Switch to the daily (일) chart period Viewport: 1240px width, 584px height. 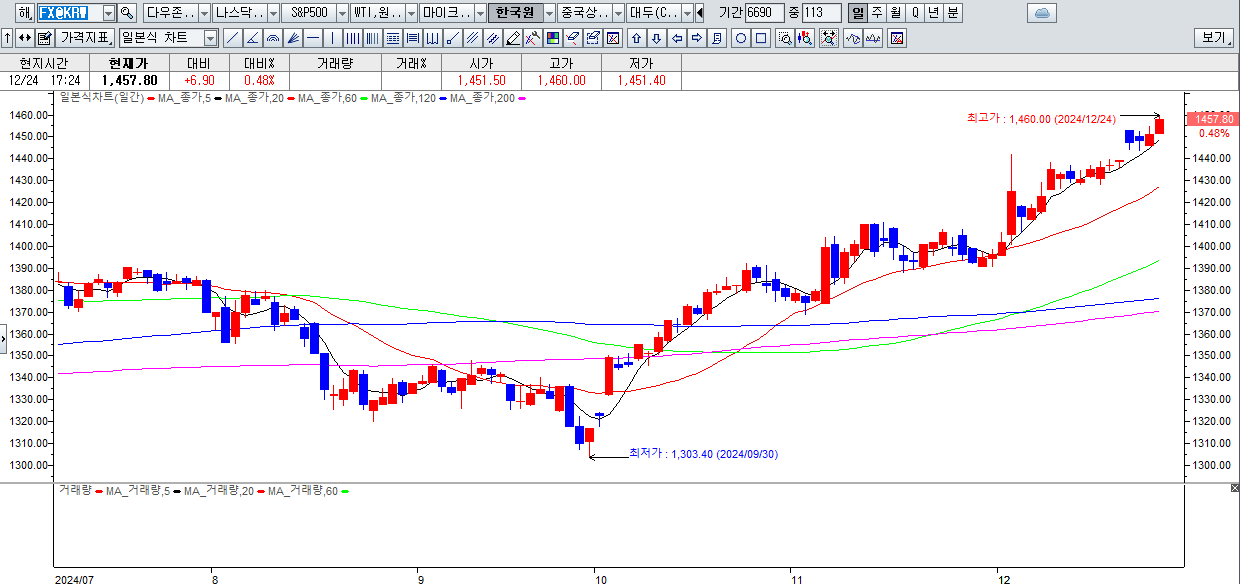[x=857, y=13]
